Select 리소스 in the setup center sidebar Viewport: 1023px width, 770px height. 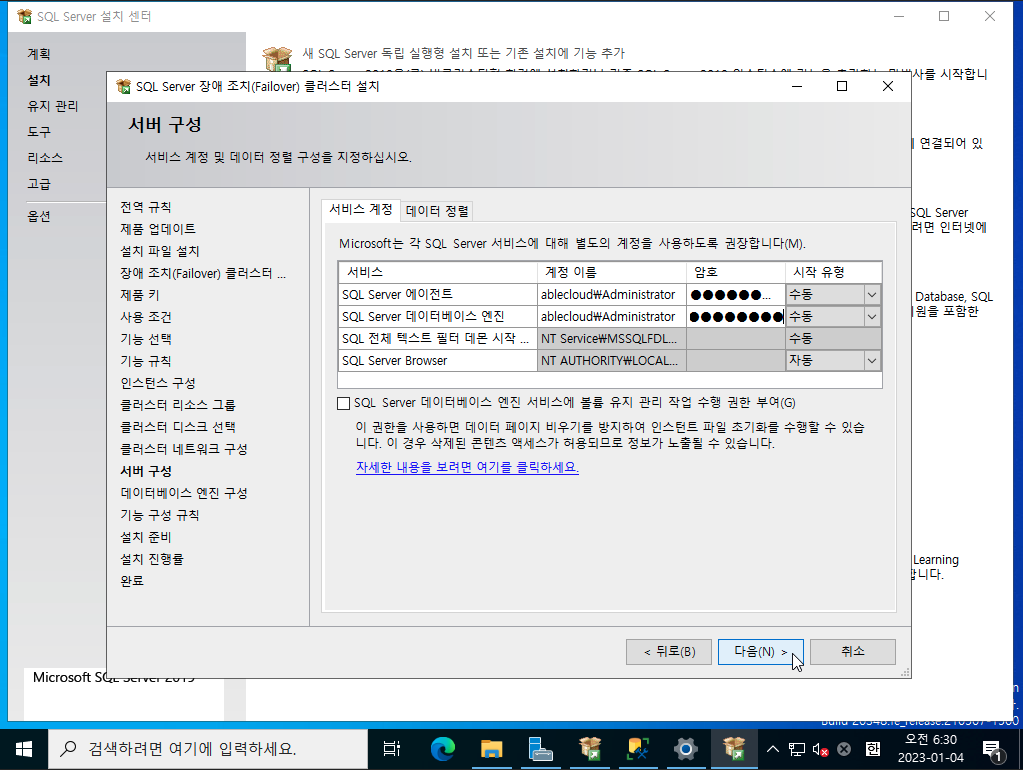point(45,158)
